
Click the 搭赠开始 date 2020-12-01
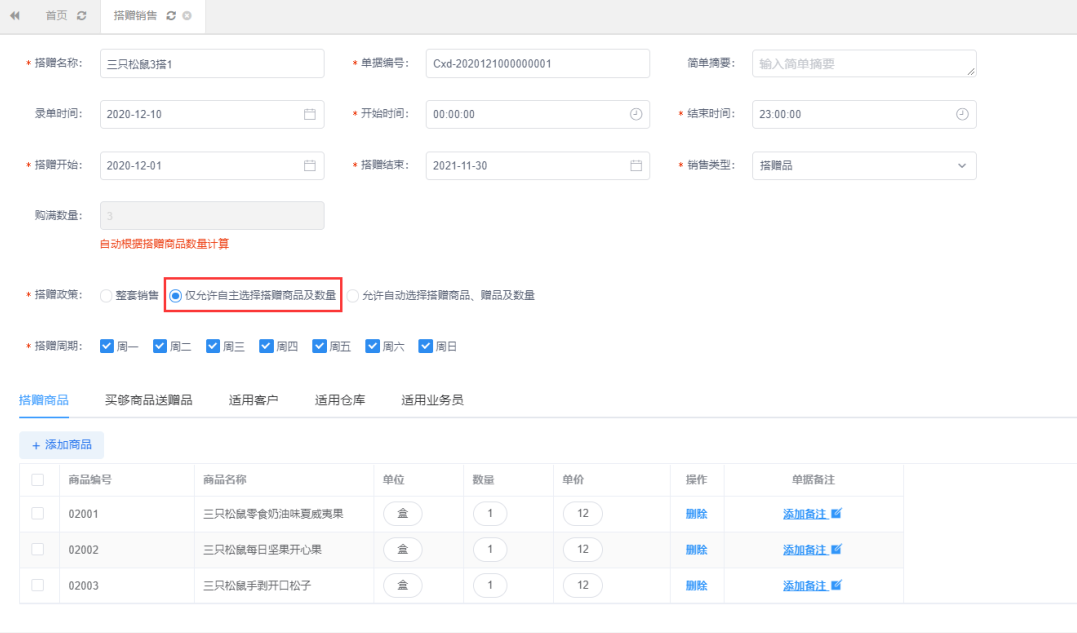click(212, 165)
